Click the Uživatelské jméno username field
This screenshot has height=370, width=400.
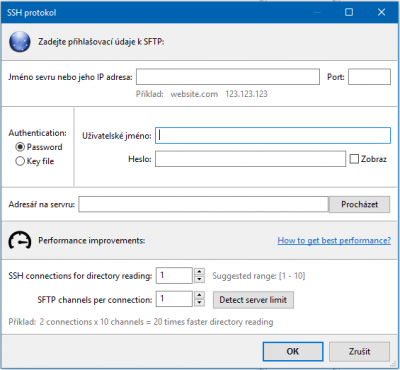point(273,136)
